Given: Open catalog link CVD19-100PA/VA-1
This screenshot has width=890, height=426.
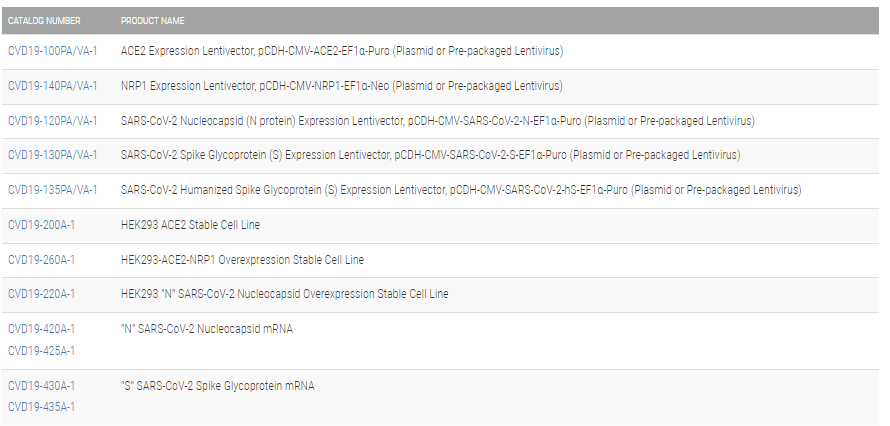Looking at the screenshot, I should click(52, 51).
